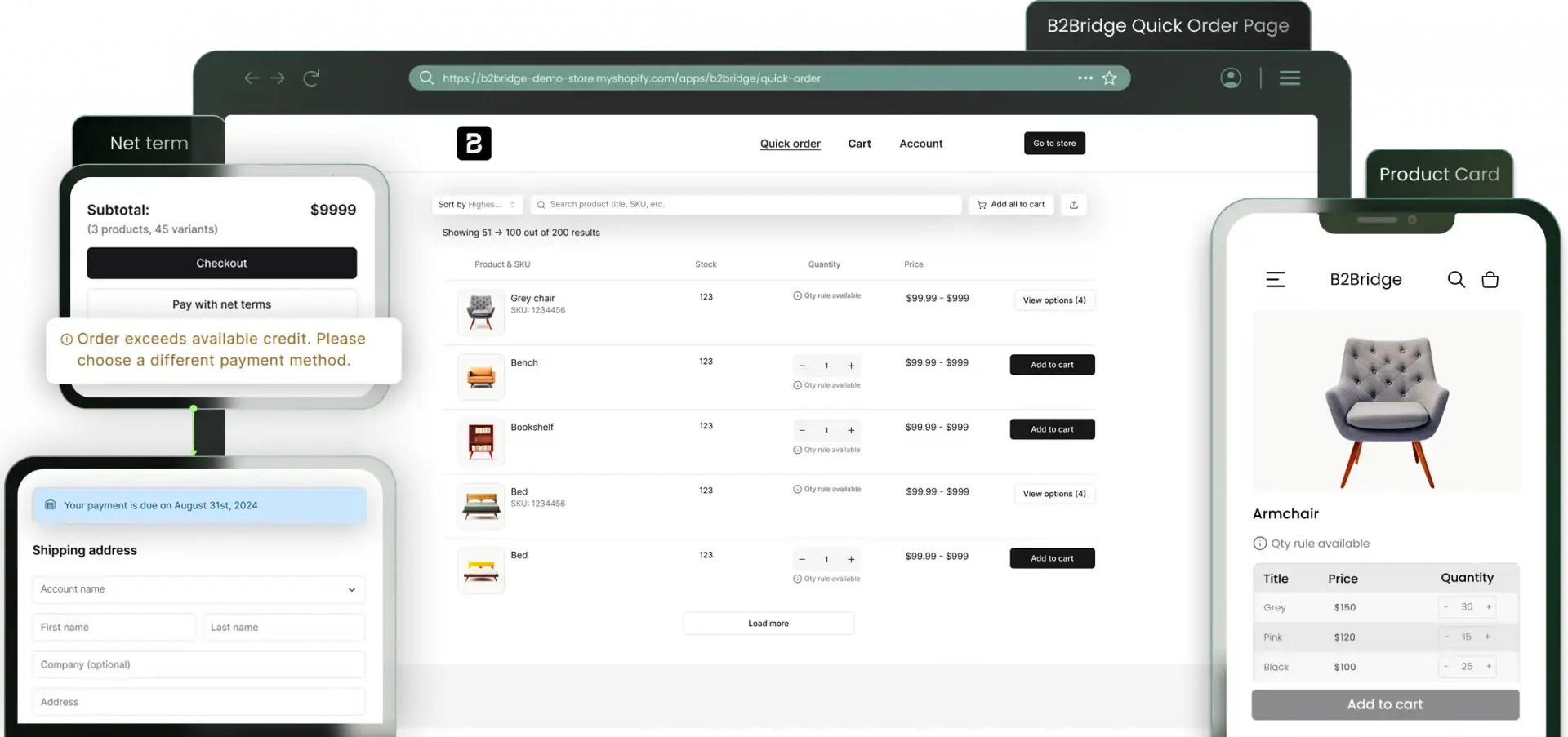
Task: Open the browser hamburger menu
Action: (x=1290, y=78)
